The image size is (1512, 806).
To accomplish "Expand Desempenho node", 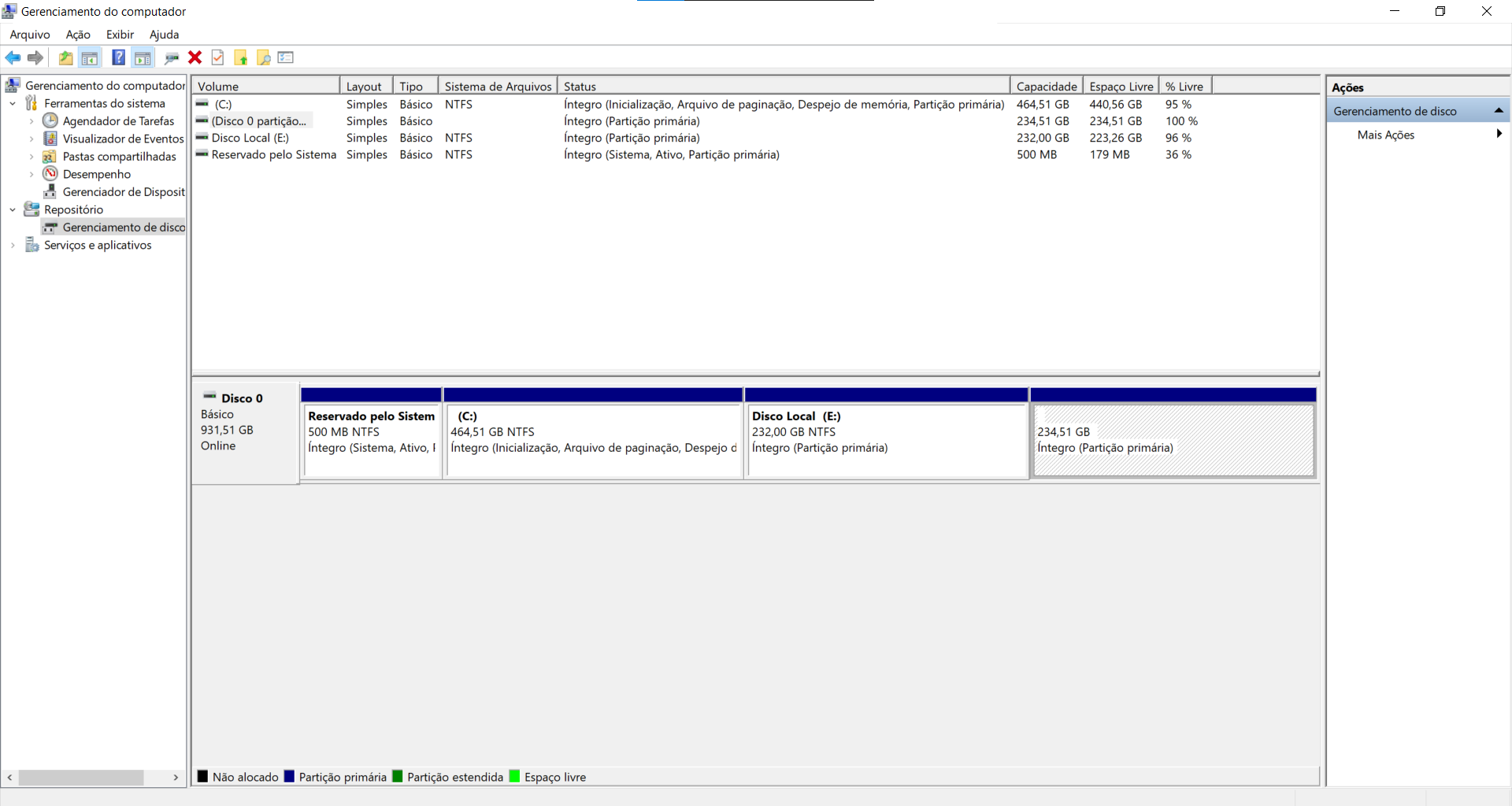I will point(31,174).
